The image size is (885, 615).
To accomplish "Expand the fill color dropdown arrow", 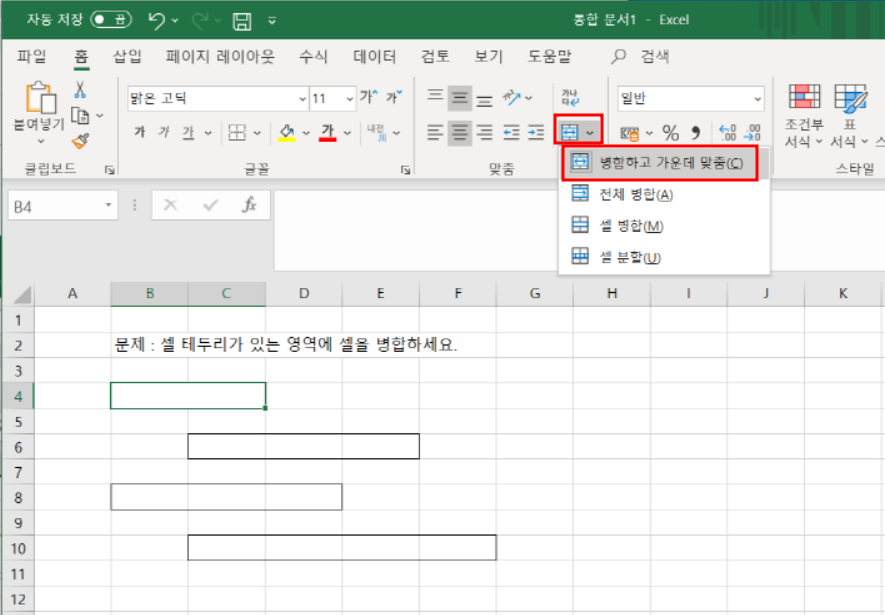I will pos(306,133).
